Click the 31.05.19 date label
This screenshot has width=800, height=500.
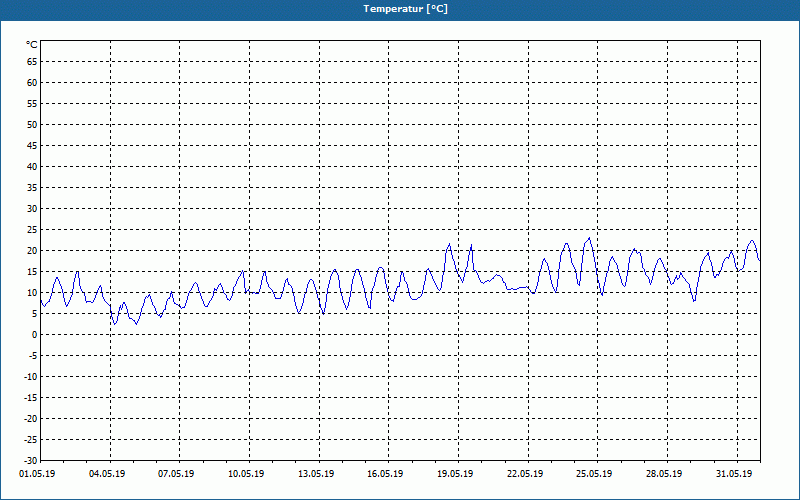click(x=734, y=474)
